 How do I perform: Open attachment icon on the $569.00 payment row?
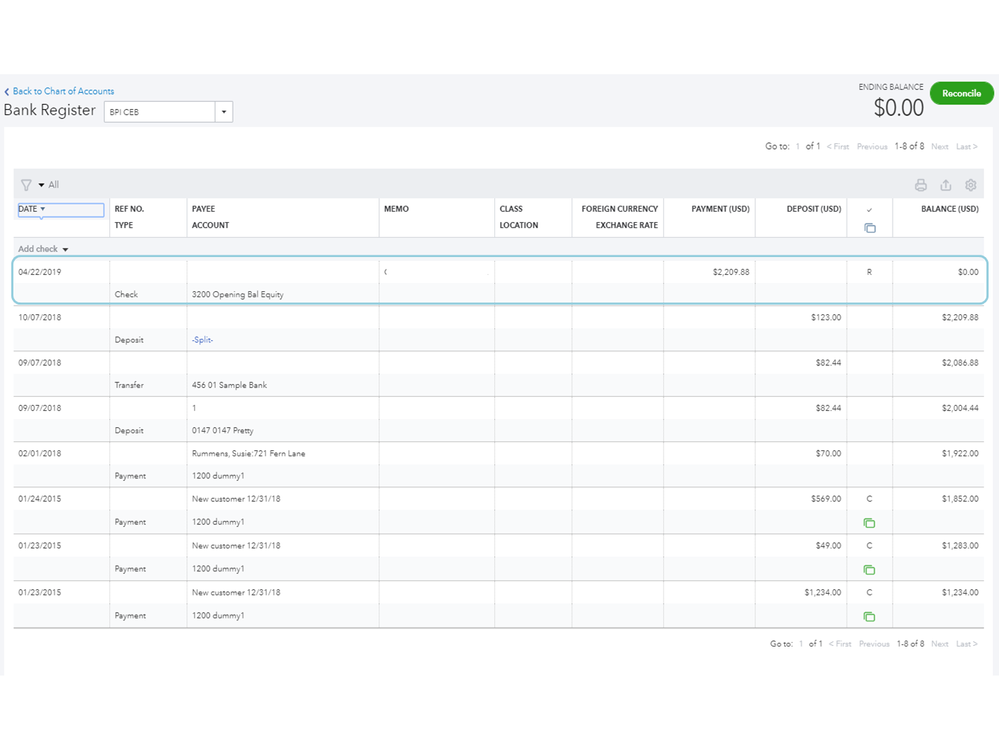(869, 523)
